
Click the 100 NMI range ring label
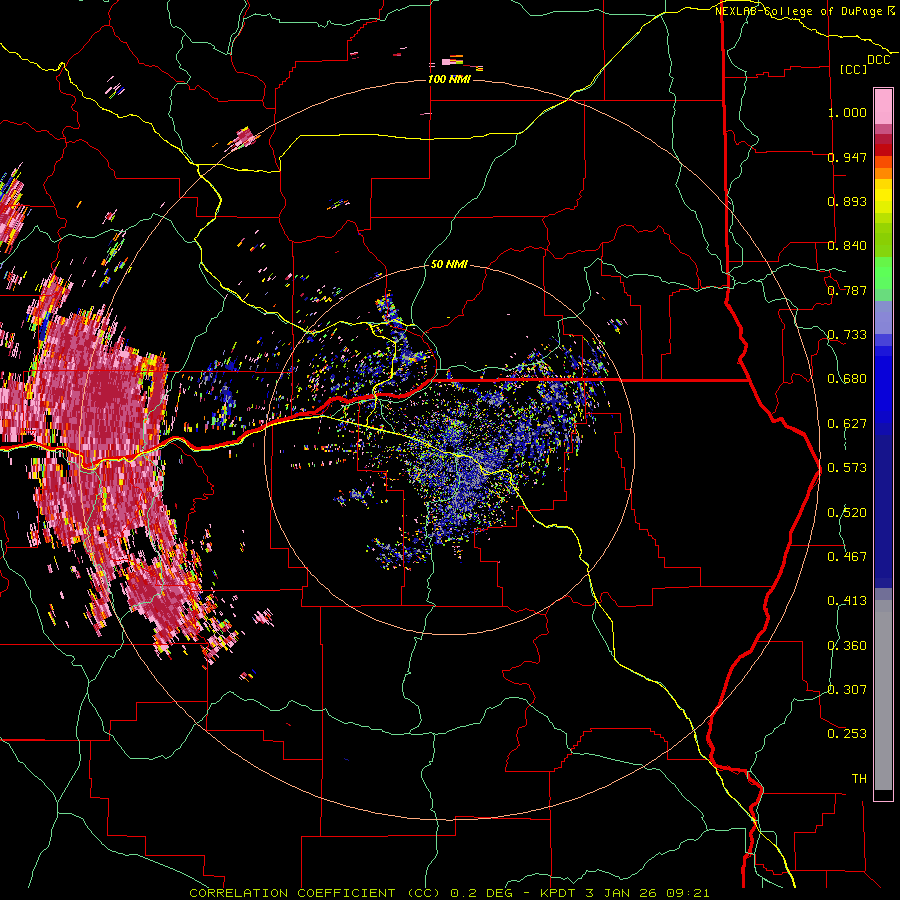tap(449, 79)
